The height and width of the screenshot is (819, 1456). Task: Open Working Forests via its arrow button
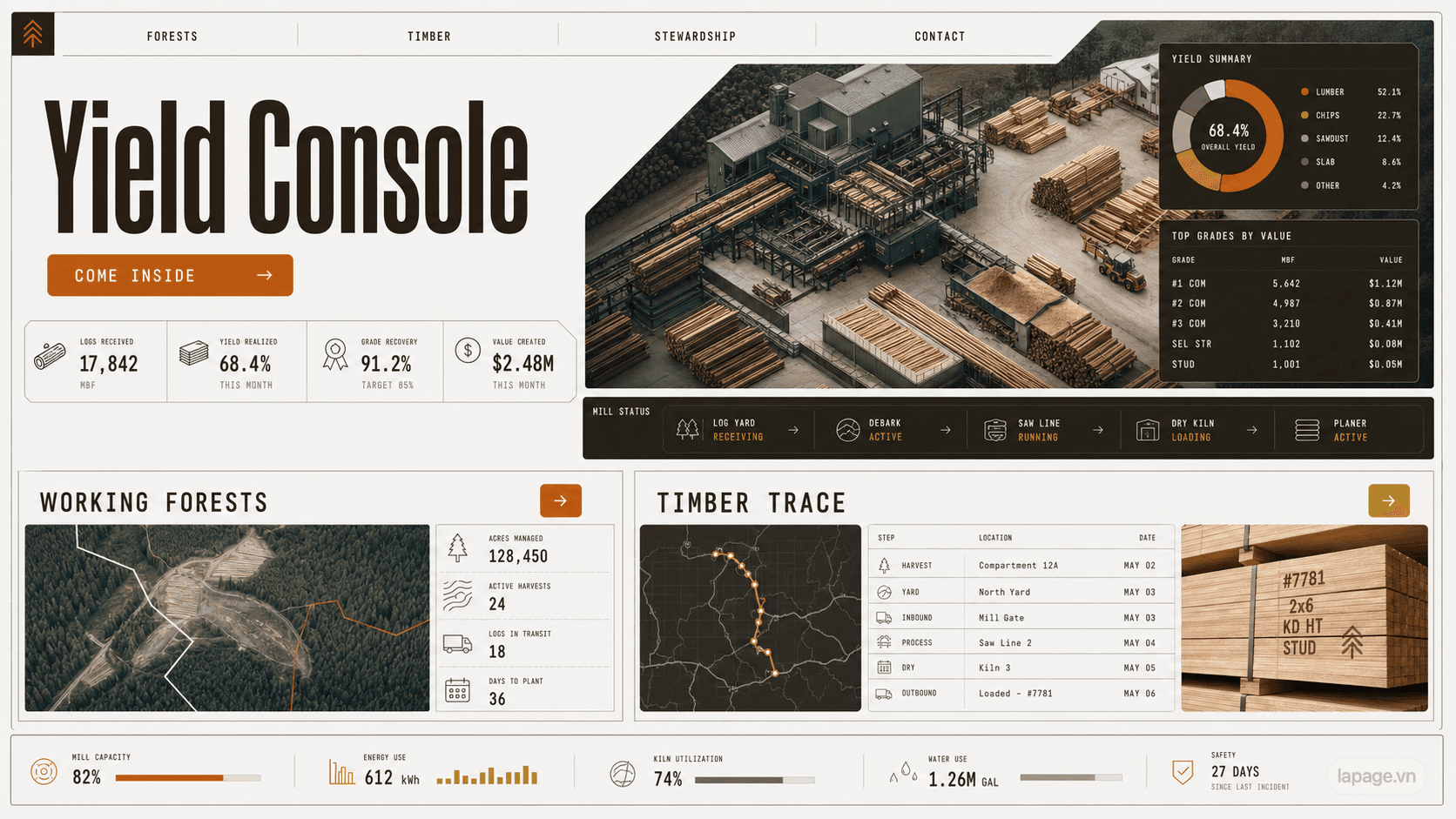tap(561, 500)
